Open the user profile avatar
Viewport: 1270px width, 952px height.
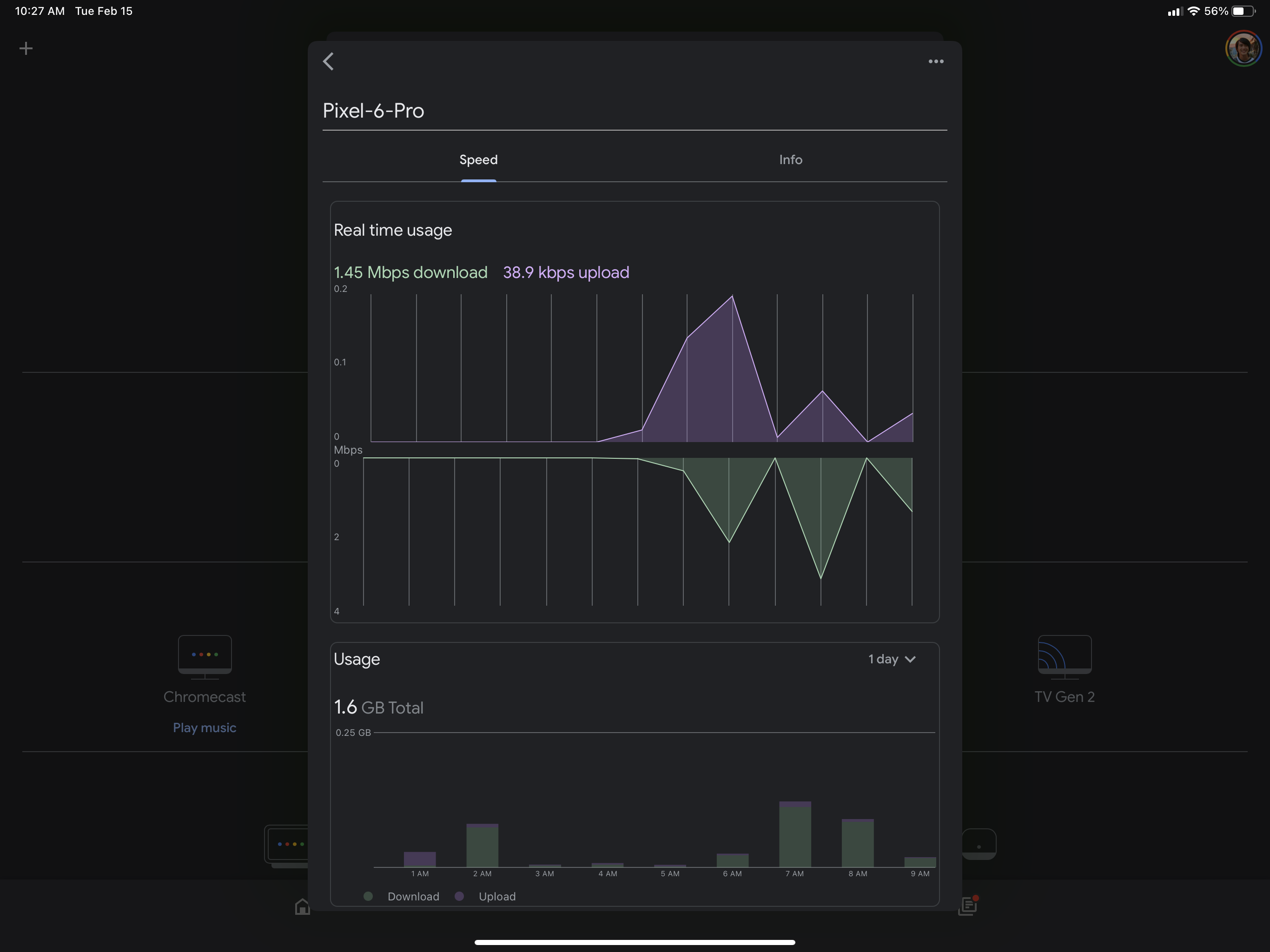click(1243, 48)
